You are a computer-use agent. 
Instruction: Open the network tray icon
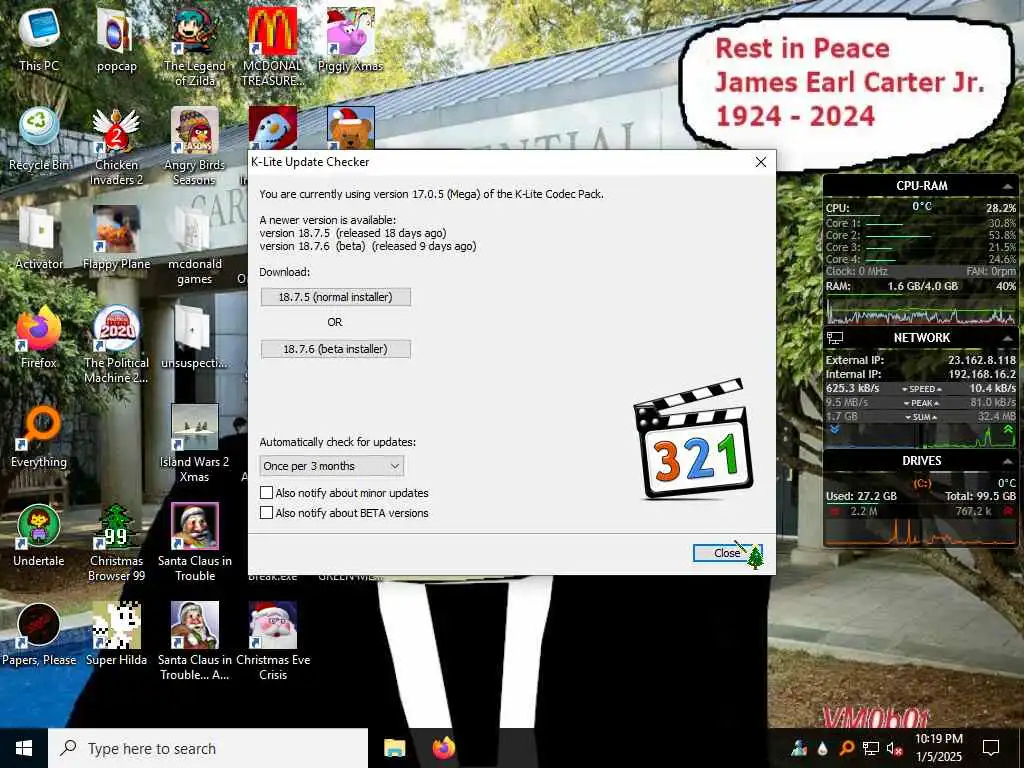tap(870, 748)
